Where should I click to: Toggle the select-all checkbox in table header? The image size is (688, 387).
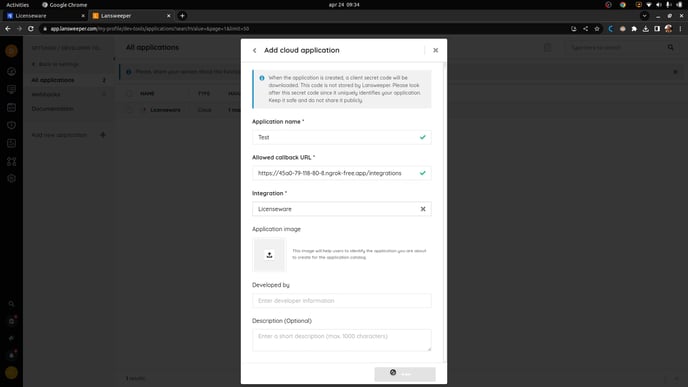(x=129, y=93)
